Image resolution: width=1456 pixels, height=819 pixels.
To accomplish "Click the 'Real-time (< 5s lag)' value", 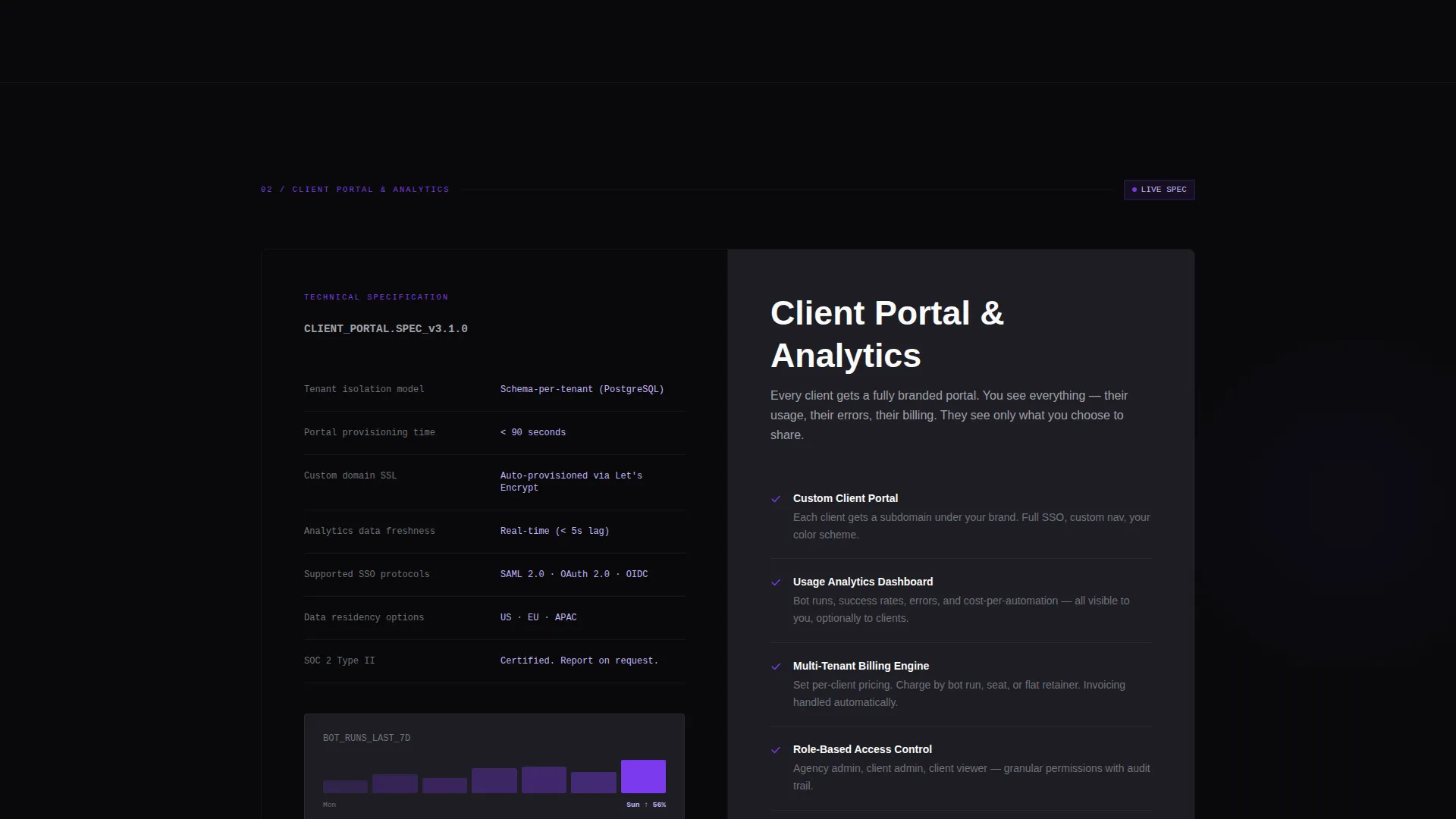I will click(x=554, y=531).
